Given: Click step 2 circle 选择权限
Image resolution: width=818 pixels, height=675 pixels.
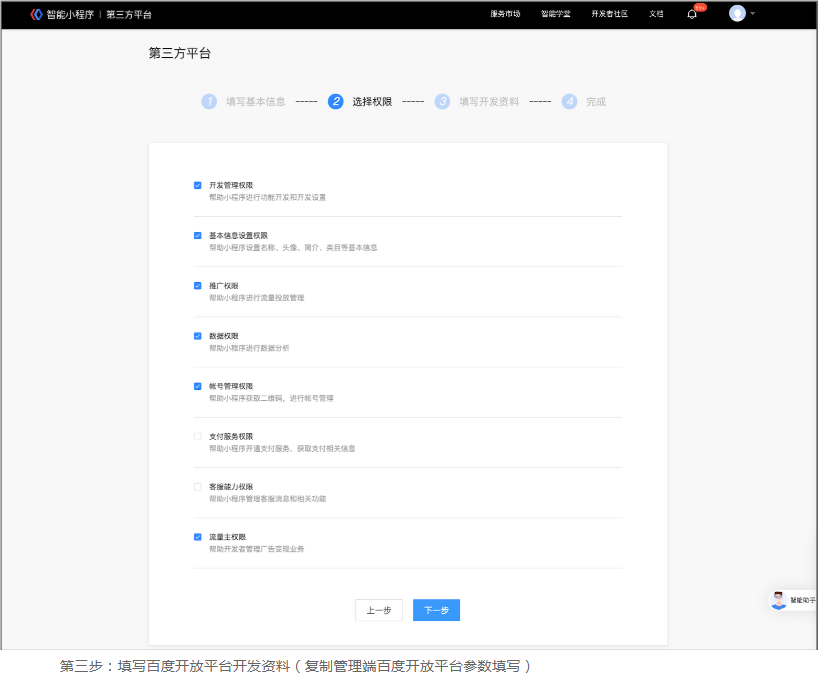Looking at the screenshot, I should (x=336, y=101).
